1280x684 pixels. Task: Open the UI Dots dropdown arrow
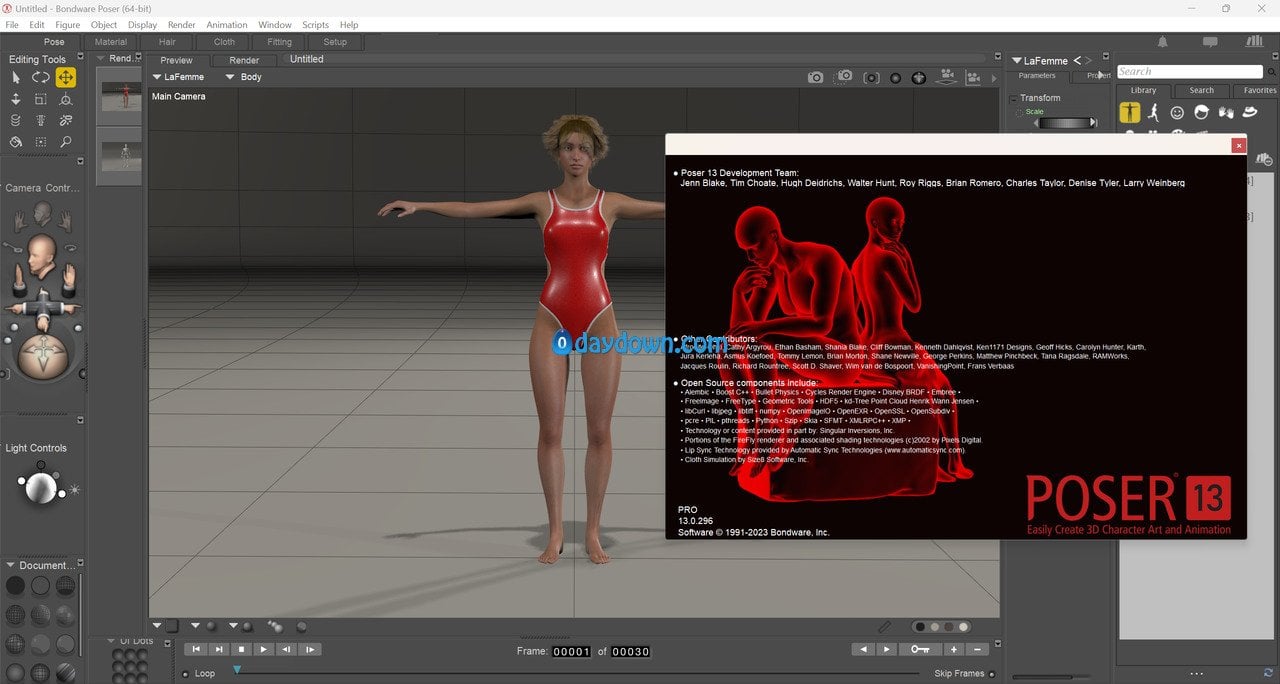(110, 640)
